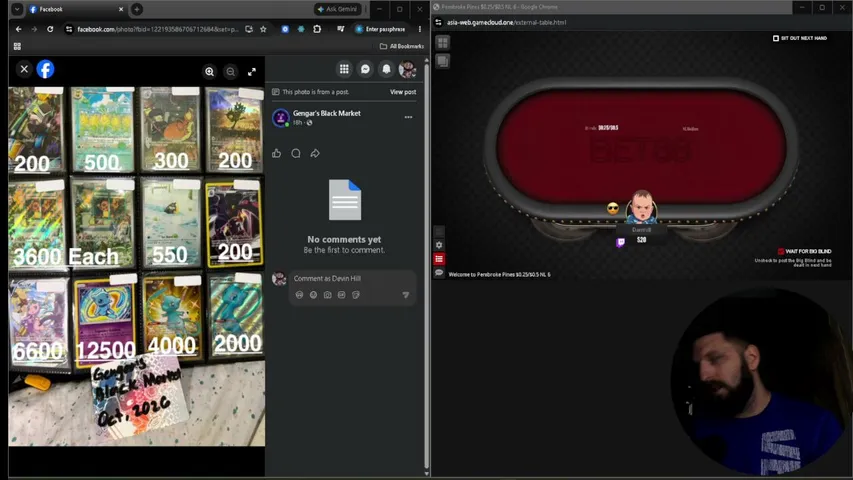
Task: Open the apps grid in bookmarks bar
Action: pos(17,46)
